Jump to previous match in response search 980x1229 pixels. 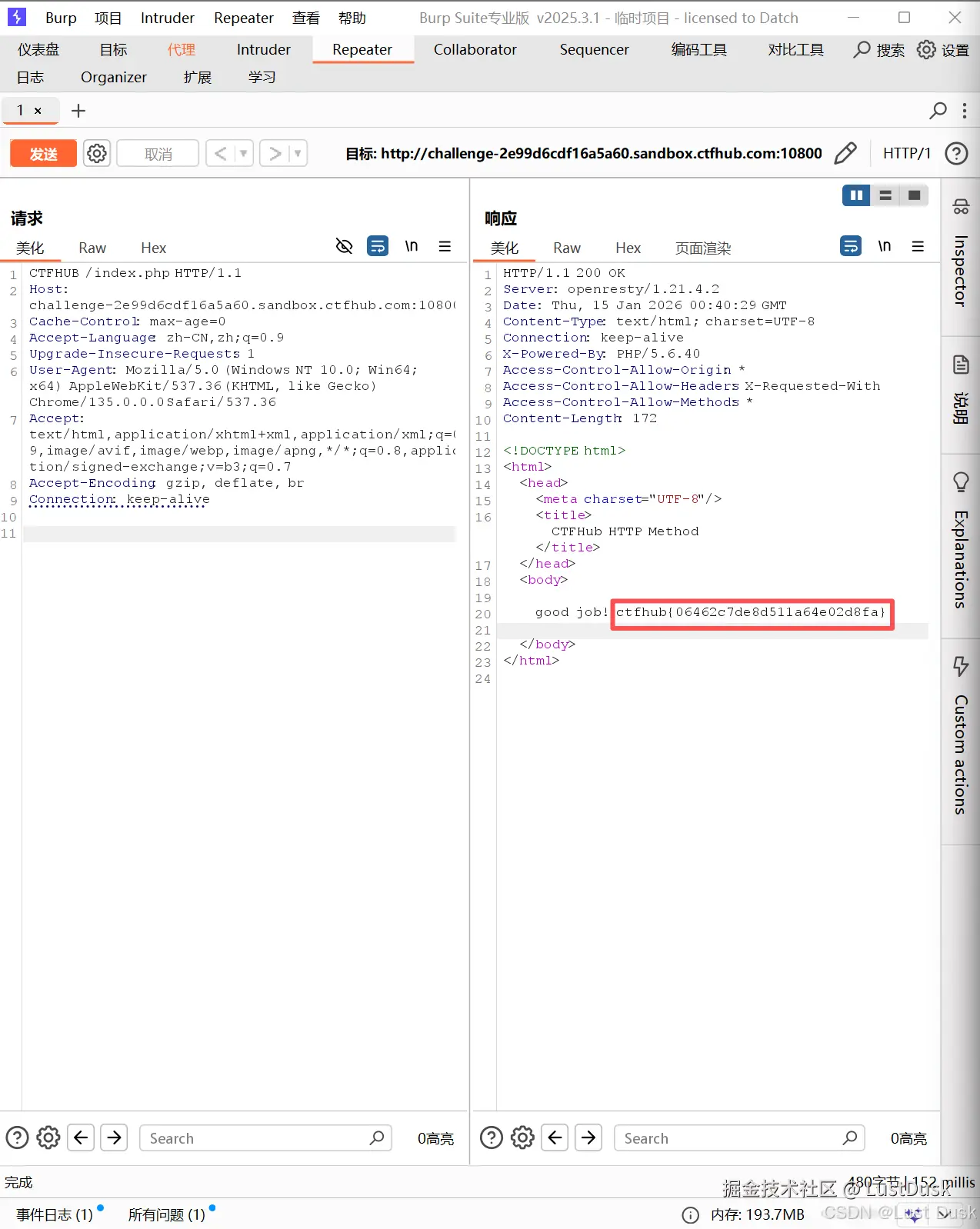tap(555, 1137)
